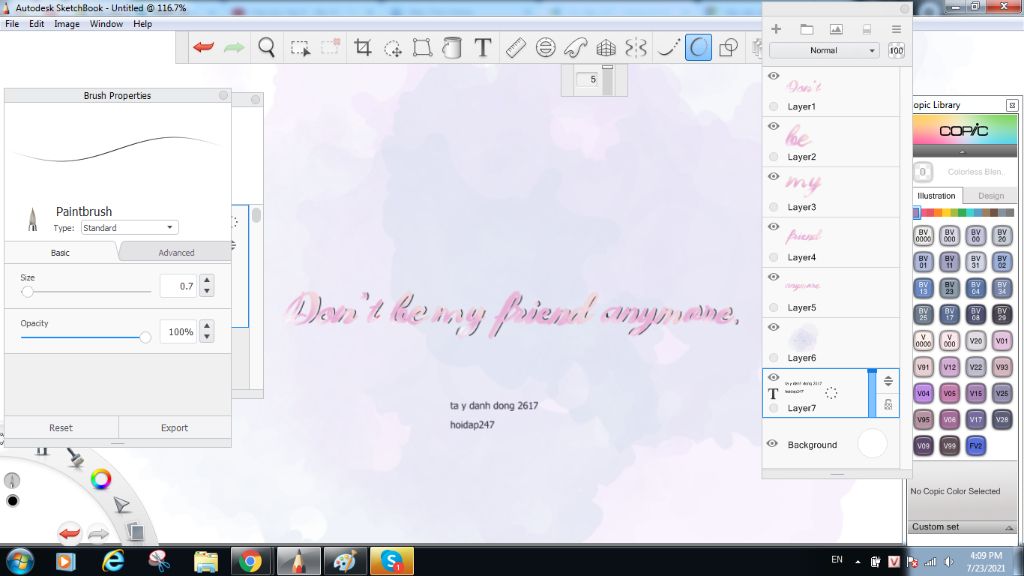The width and height of the screenshot is (1024, 576).
Task: Expand the Custom set section
Action: (1008, 527)
